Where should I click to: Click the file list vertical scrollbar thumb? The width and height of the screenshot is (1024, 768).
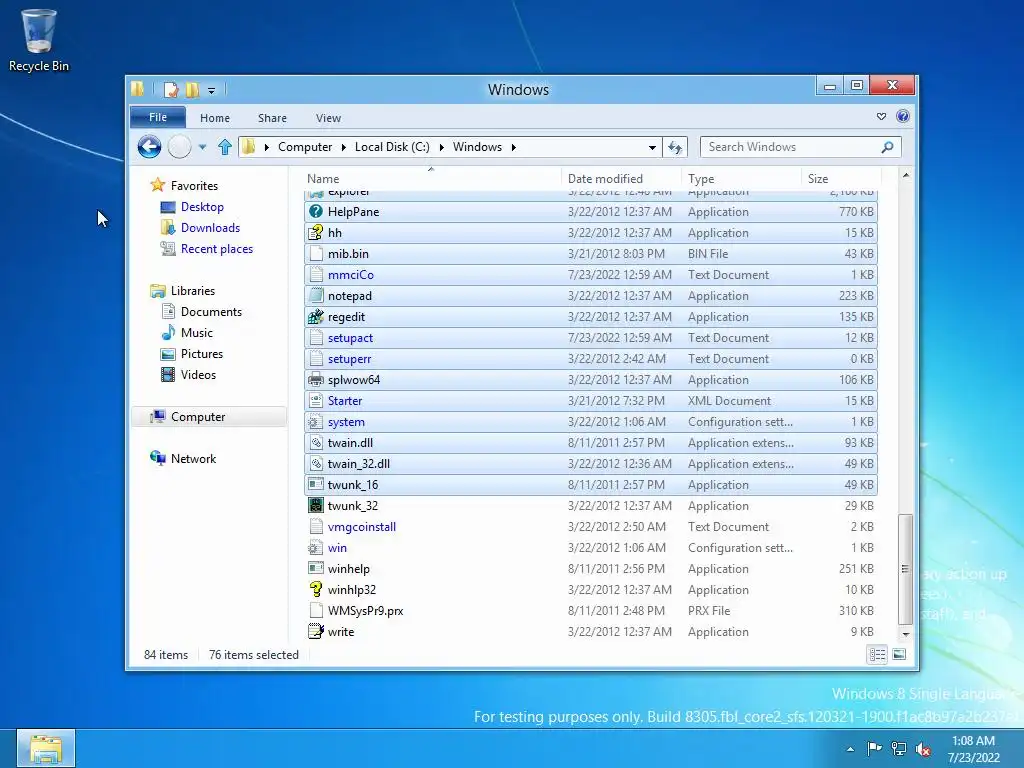coord(905,569)
